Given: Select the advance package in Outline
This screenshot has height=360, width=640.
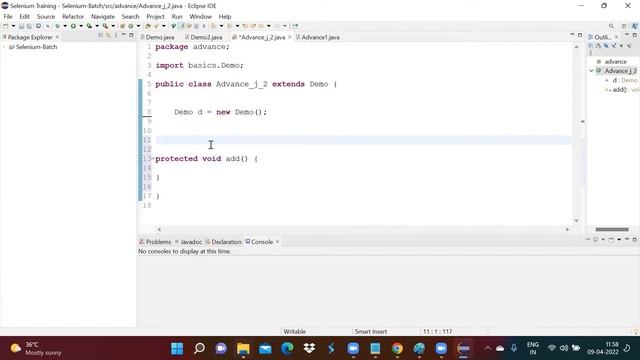Looking at the screenshot, I should tap(615, 62).
